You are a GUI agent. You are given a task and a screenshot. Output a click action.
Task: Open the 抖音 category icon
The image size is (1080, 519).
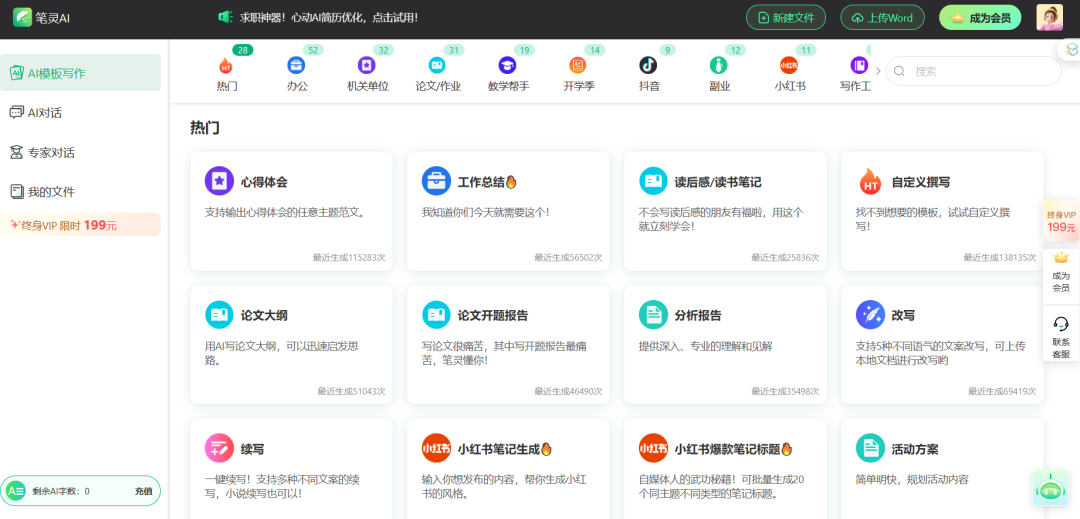pyautogui.click(x=649, y=65)
